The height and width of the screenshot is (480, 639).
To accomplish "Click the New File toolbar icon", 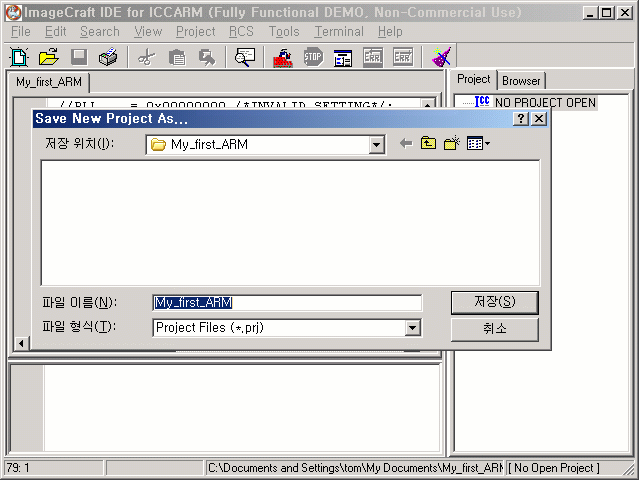I will click(19, 57).
